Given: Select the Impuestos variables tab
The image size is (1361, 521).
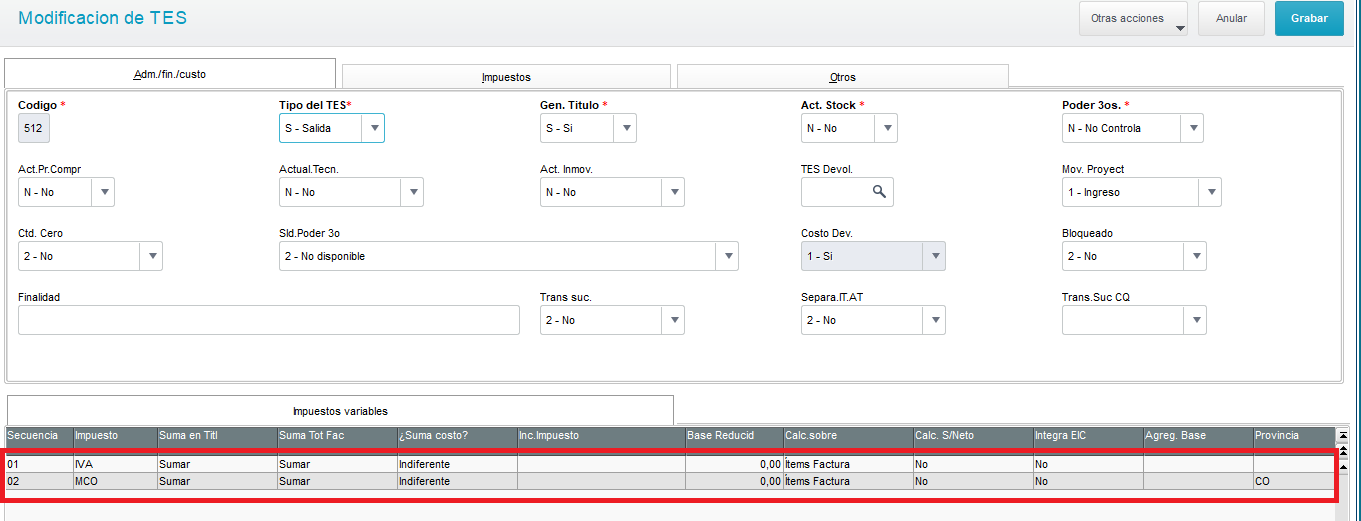Looking at the screenshot, I should 340,411.
